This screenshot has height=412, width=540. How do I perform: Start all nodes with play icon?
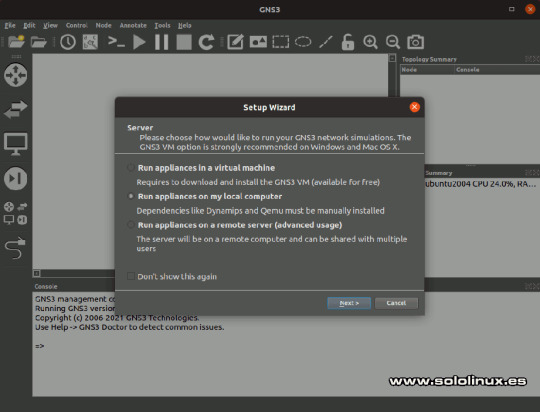tap(139, 42)
